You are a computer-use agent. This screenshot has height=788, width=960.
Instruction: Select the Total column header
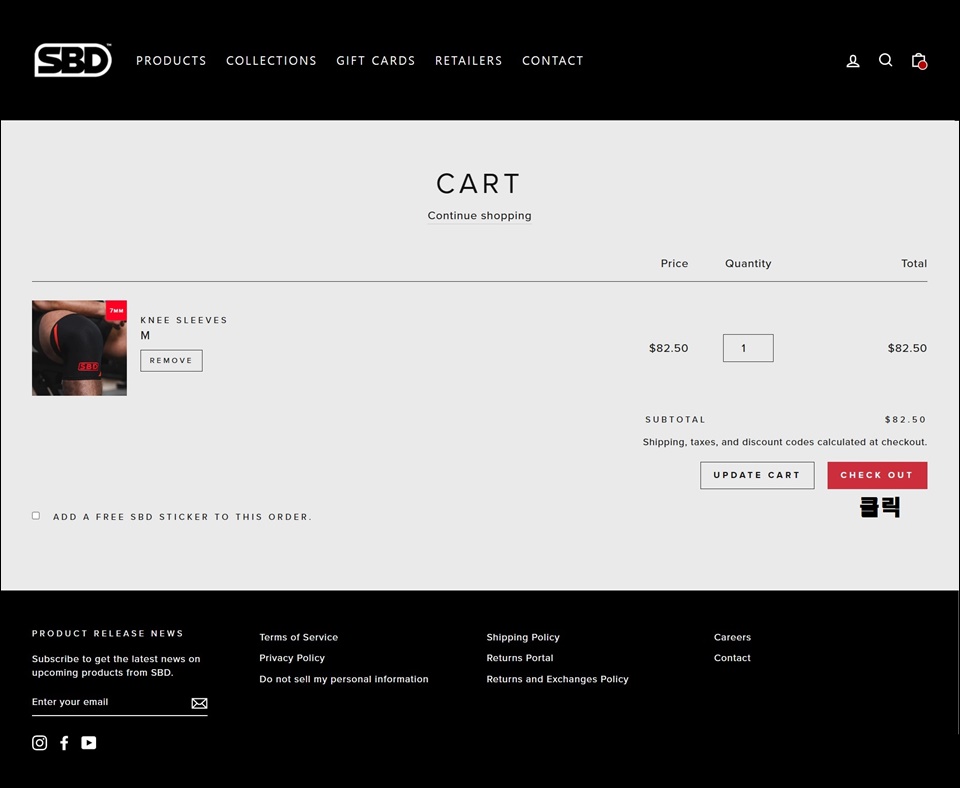(x=913, y=263)
